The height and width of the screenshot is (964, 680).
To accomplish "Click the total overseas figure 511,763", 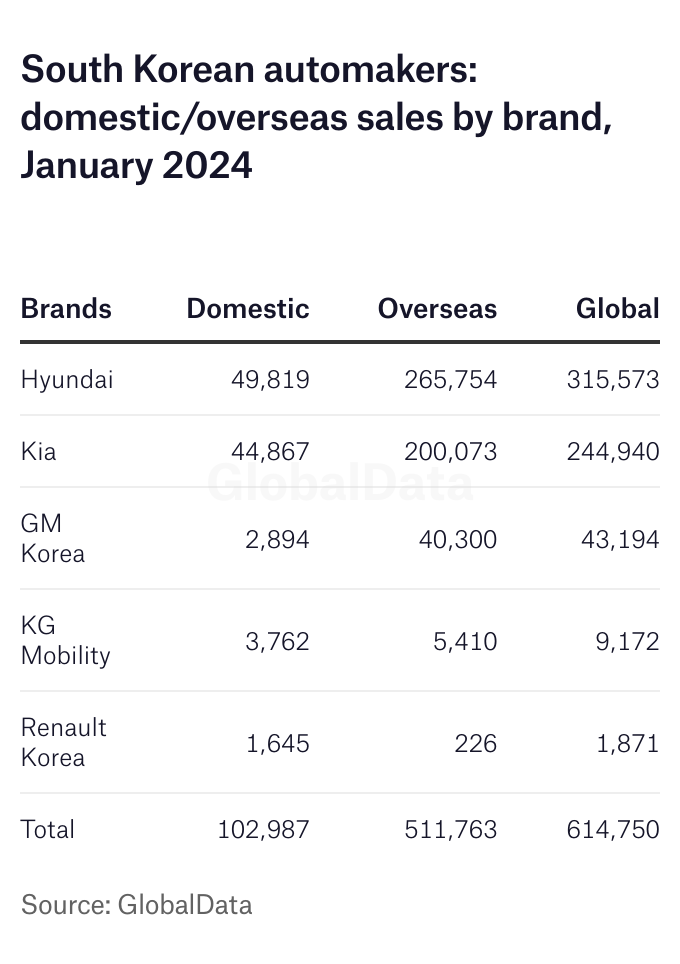I will (x=451, y=830).
